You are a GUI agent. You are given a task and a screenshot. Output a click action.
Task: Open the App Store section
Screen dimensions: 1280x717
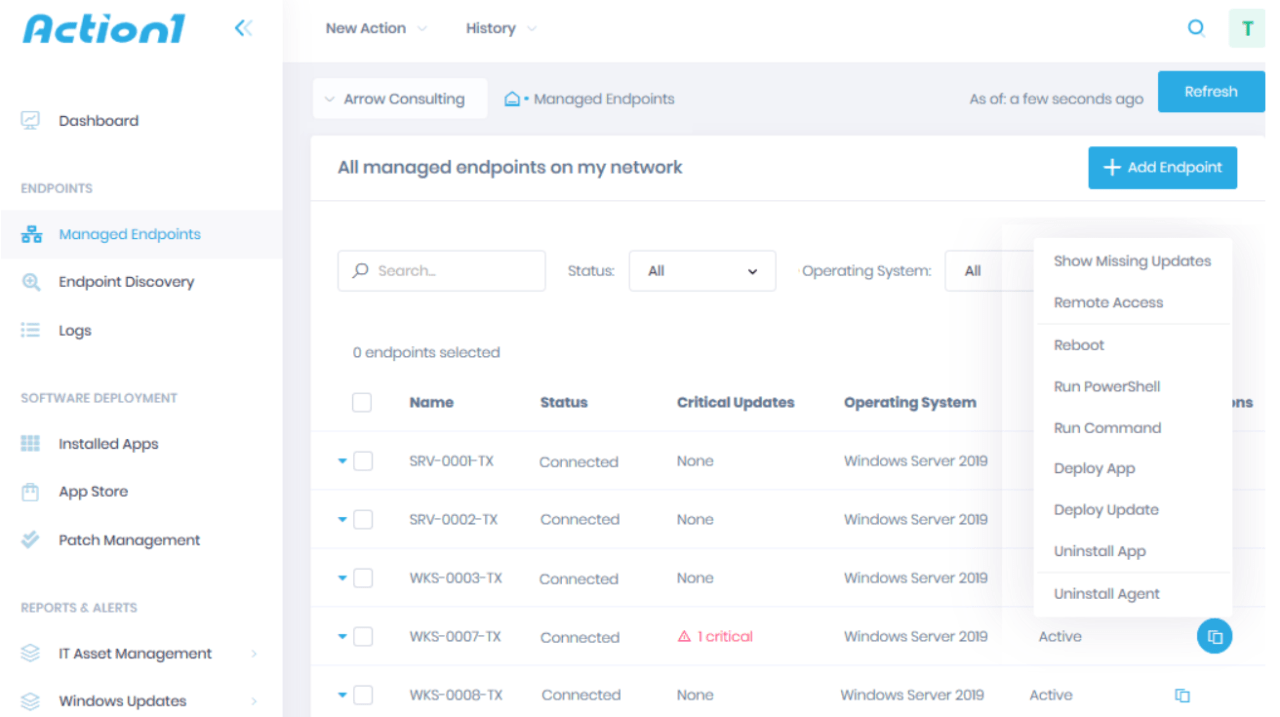pos(93,492)
